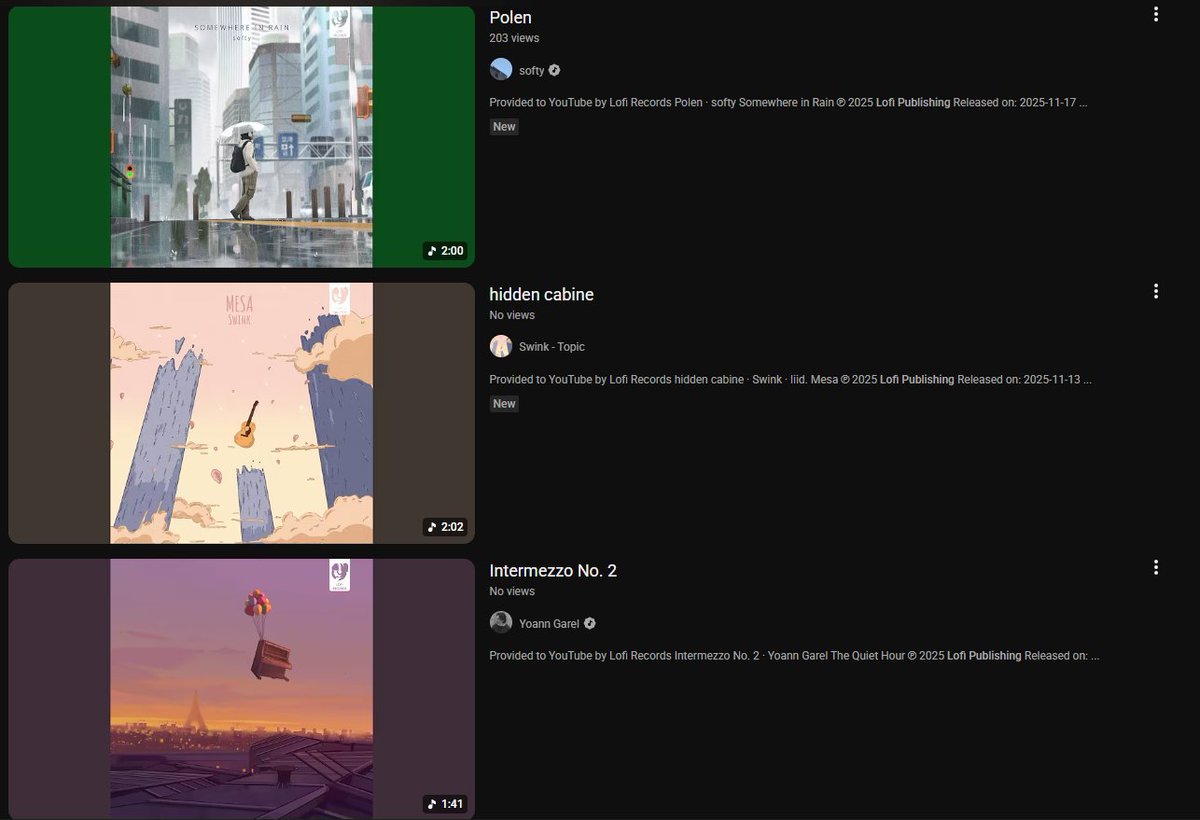The image size is (1200, 820).
Task: Click 'No views' under Intermezzo No. 2
Action: 512,591
